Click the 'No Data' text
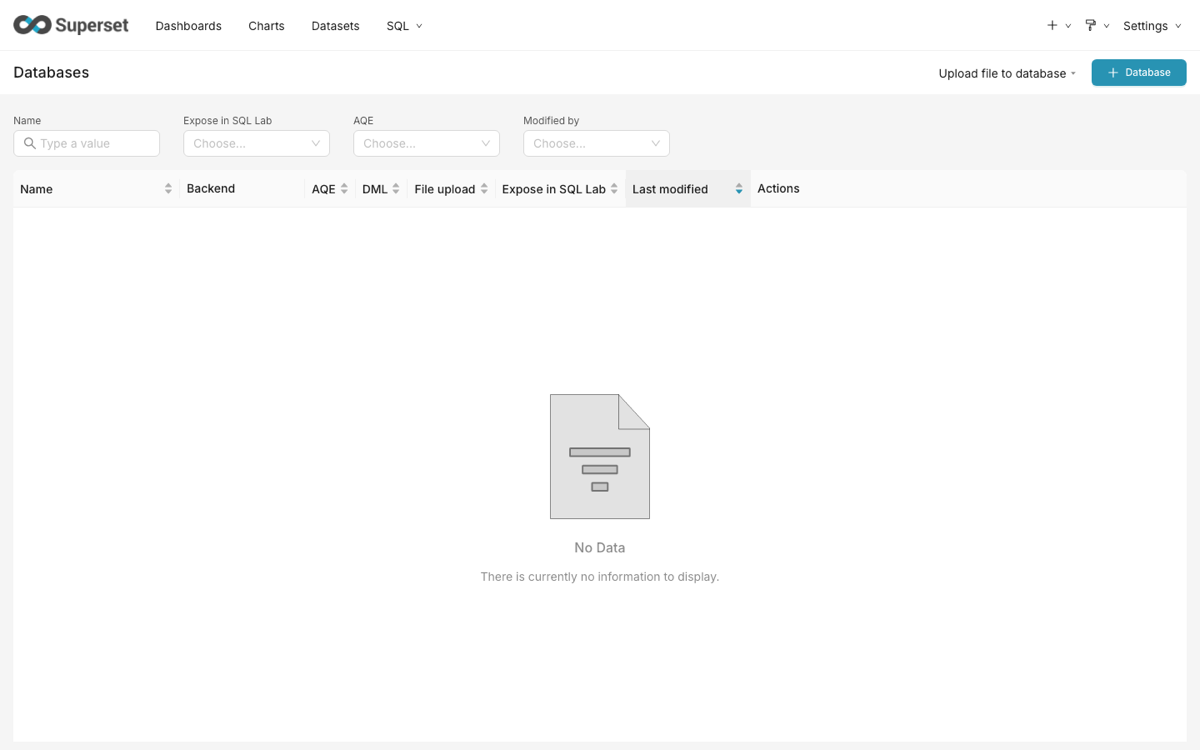 click(x=600, y=548)
